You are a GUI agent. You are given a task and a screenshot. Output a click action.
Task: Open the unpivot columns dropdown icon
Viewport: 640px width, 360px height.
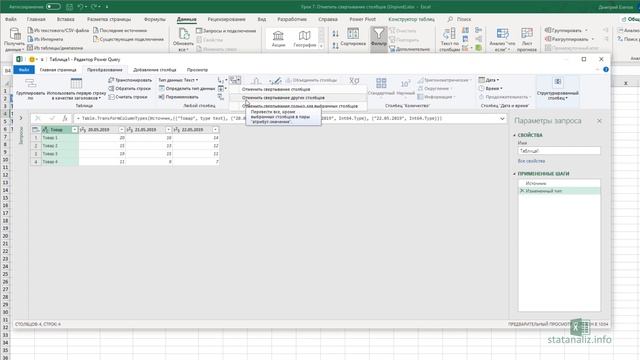235,80
